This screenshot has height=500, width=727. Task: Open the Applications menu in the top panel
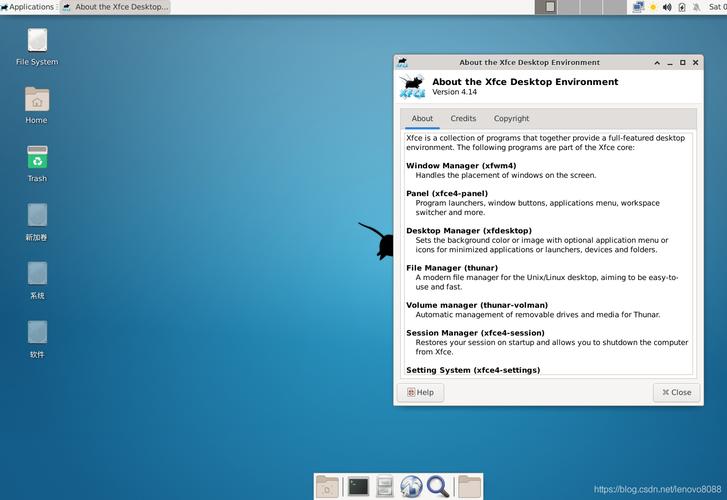click(x=28, y=7)
